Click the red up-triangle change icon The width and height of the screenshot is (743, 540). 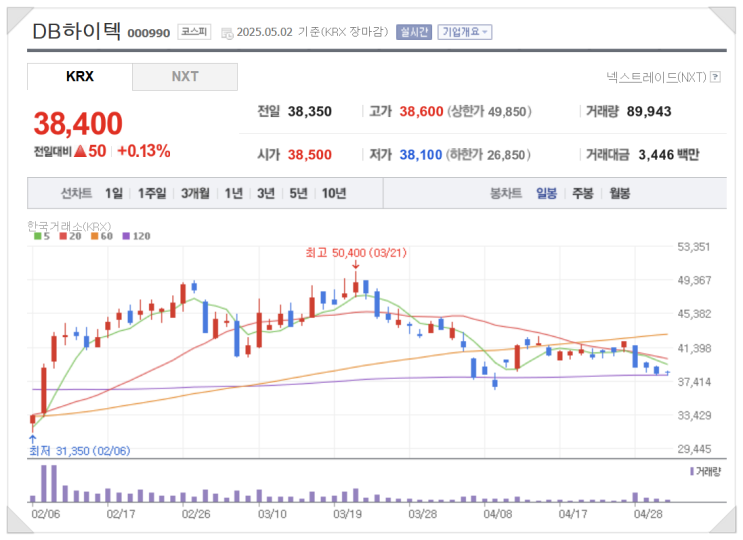point(80,151)
